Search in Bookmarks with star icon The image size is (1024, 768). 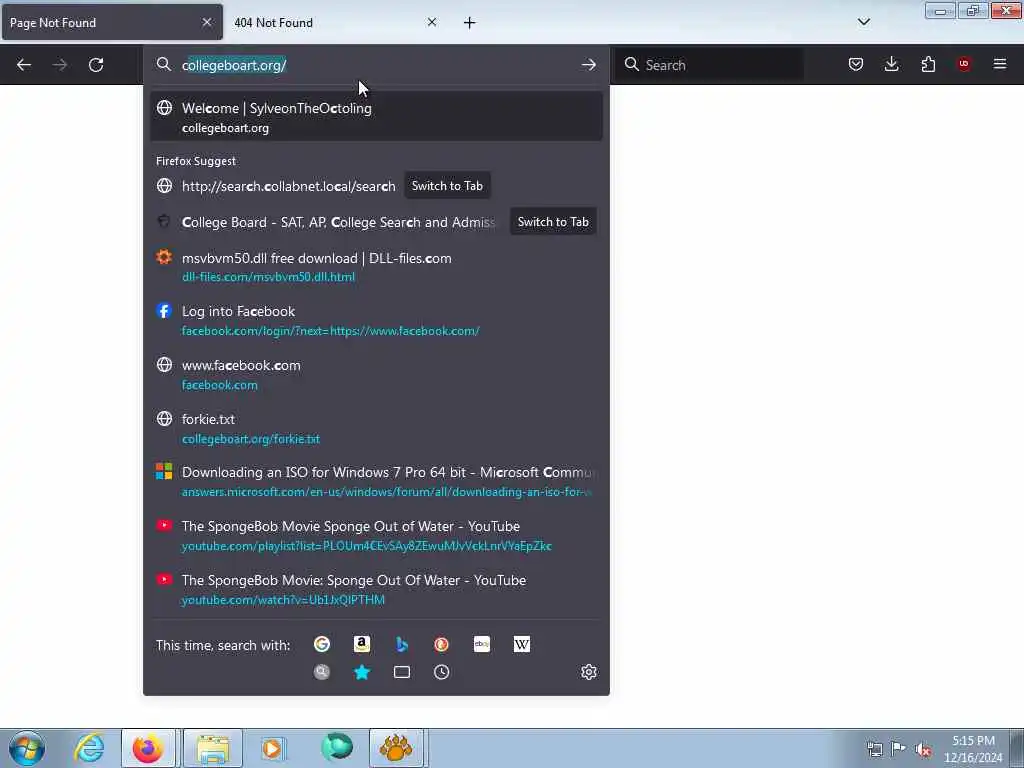[362, 672]
